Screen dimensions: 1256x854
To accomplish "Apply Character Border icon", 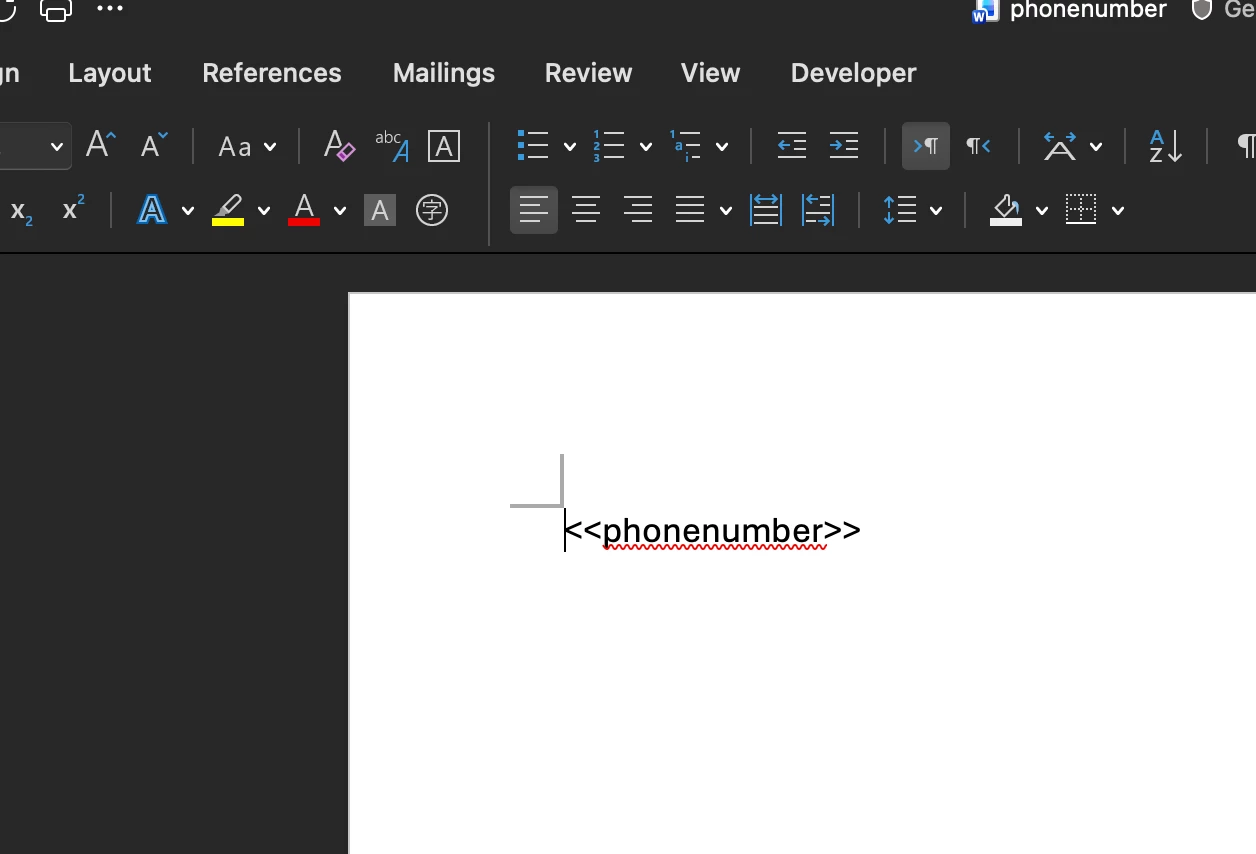I will point(443,146).
